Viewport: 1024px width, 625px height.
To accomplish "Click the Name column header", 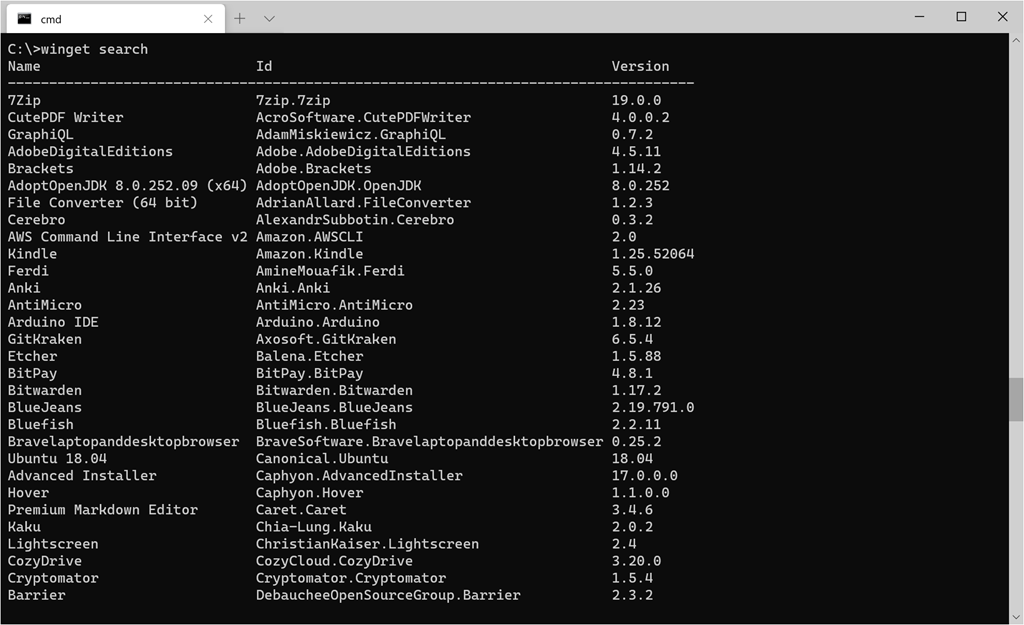I will click(24, 67).
